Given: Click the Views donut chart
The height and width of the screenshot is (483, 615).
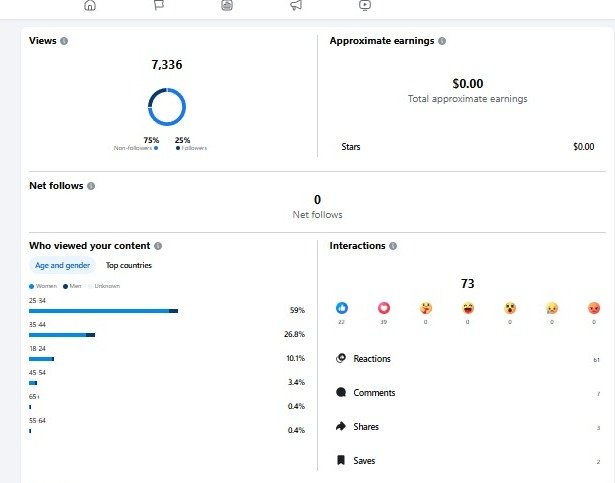Looking at the screenshot, I should [x=167, y=107].
